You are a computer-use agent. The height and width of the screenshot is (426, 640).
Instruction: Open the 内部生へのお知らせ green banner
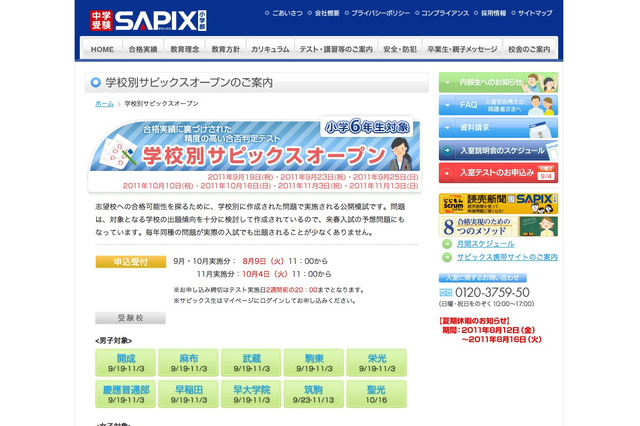coord(498,82)
